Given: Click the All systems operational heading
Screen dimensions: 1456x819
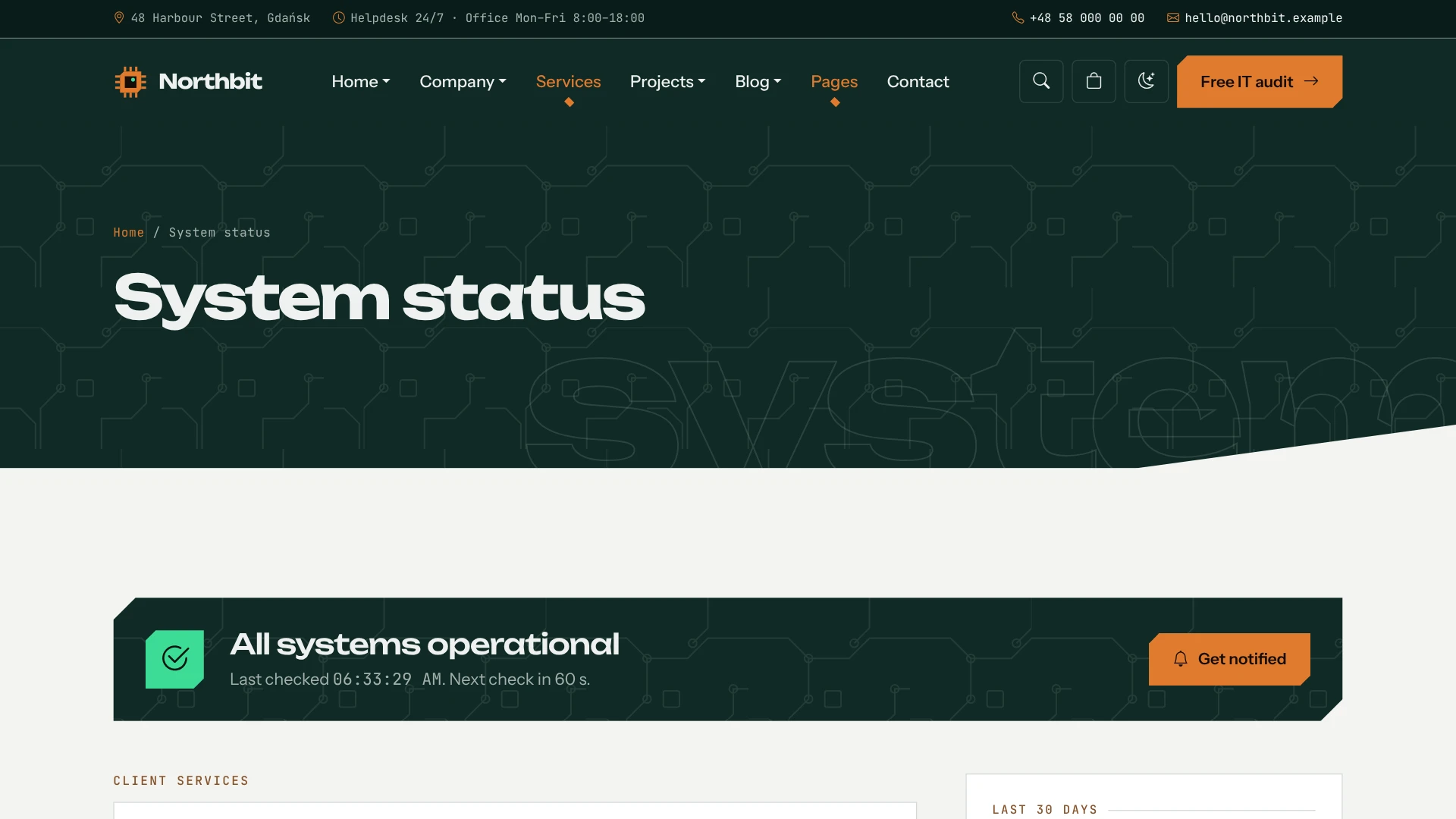Looking at the screenshot, I should 425,645.
